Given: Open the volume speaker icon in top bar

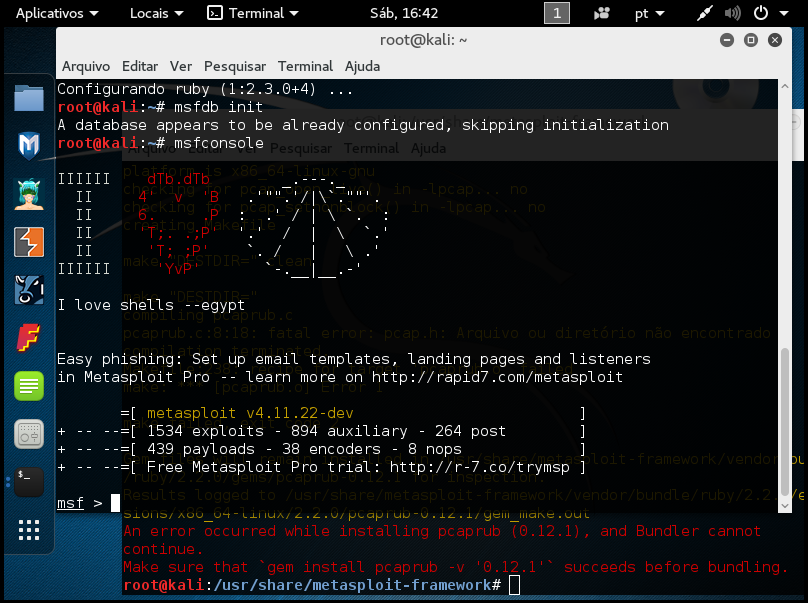Looking at the screenshot, I should [x=732, y=13].
